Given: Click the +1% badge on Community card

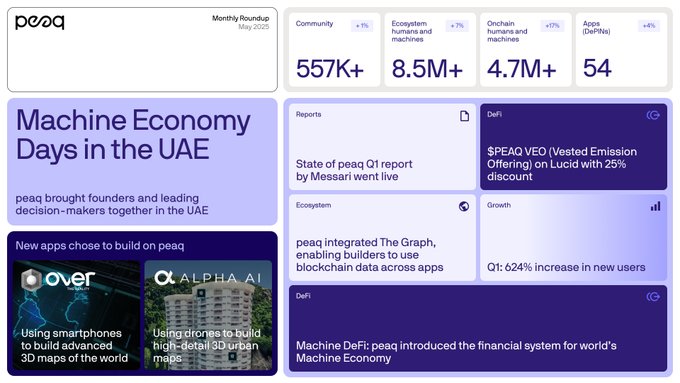Looking at the screenshot, I should [x=362, y=26].
